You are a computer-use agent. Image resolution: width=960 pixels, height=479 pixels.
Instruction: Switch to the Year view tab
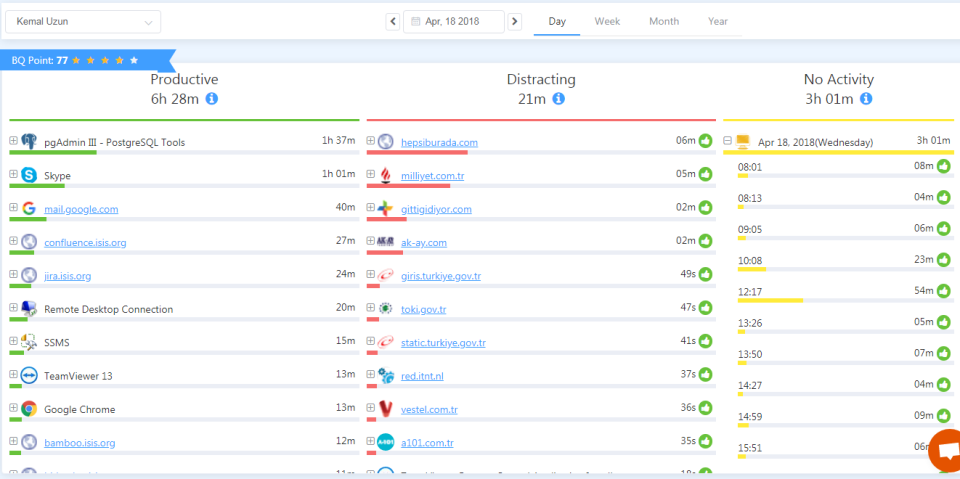[718, 21]
